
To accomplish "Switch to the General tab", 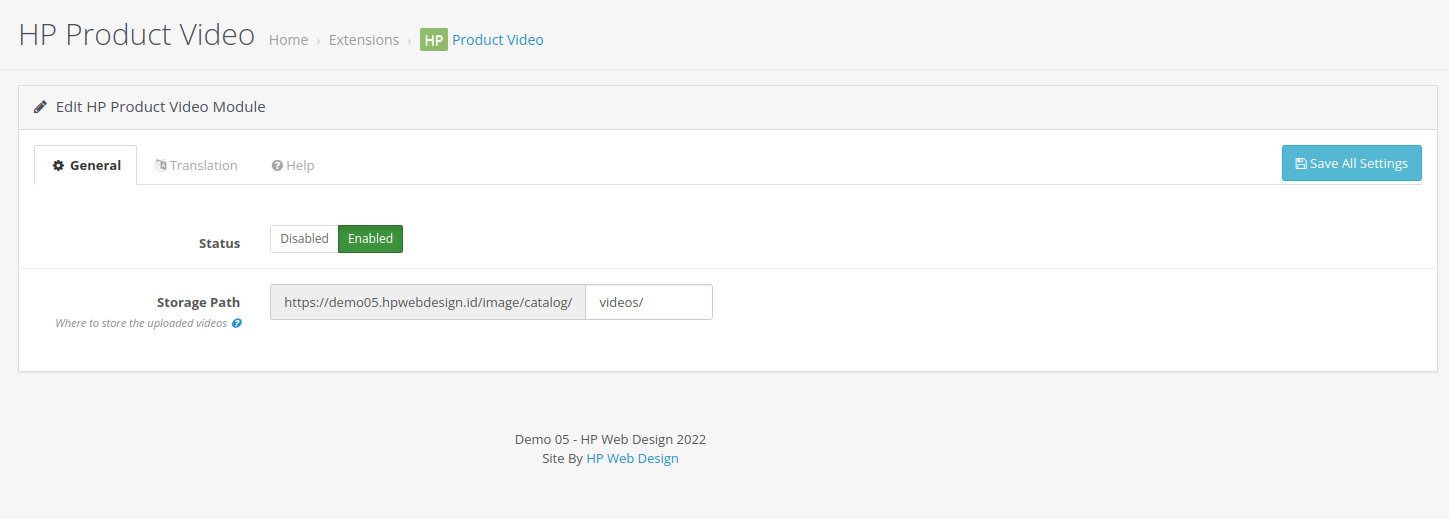I will click(x=86, y=165).
